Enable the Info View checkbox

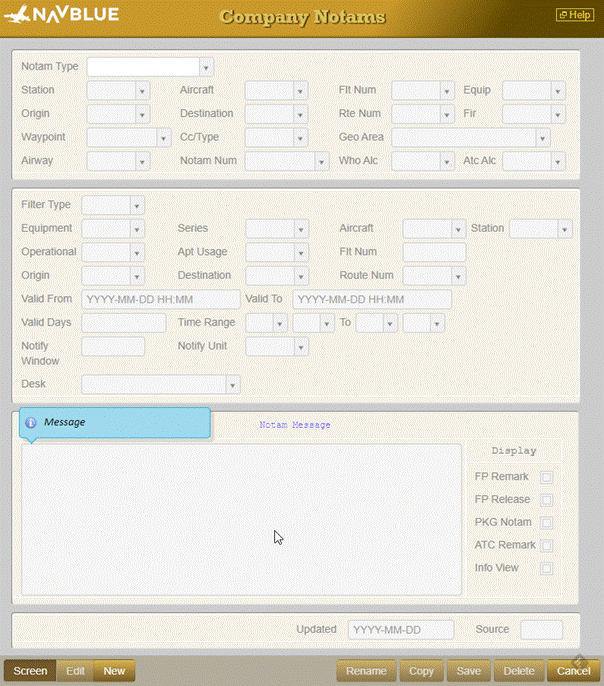tap(546, 568)
